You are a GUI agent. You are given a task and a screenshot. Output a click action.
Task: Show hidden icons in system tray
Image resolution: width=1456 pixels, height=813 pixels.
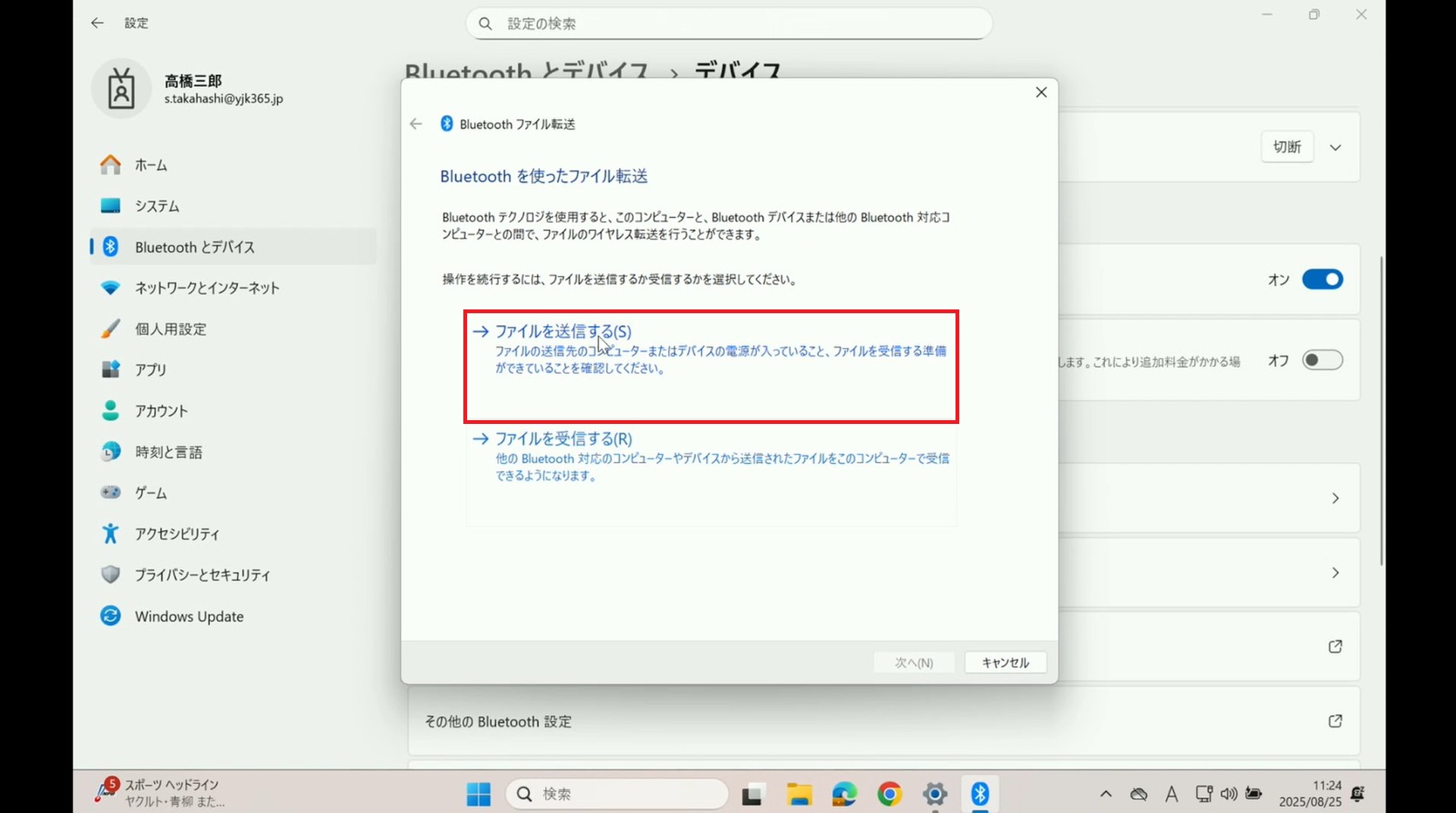[1106, 794]
